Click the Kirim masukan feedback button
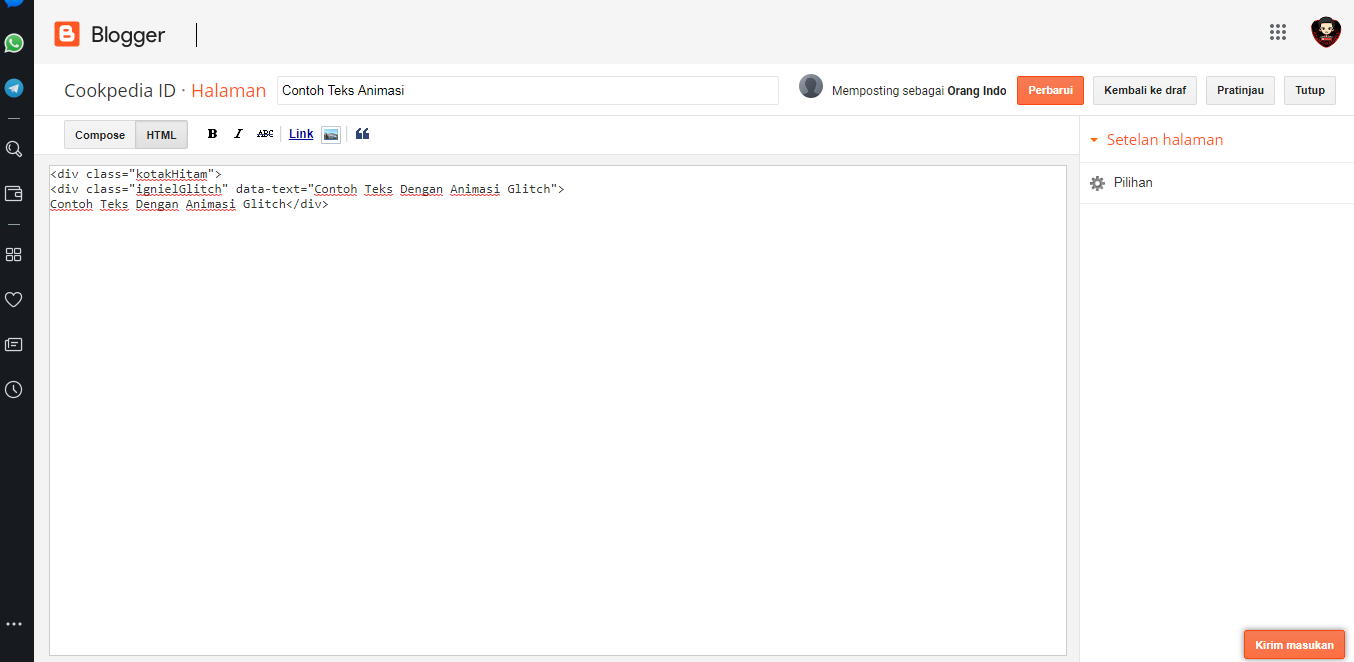The height and width of the screenshot is (662, 1354). 1294,645
